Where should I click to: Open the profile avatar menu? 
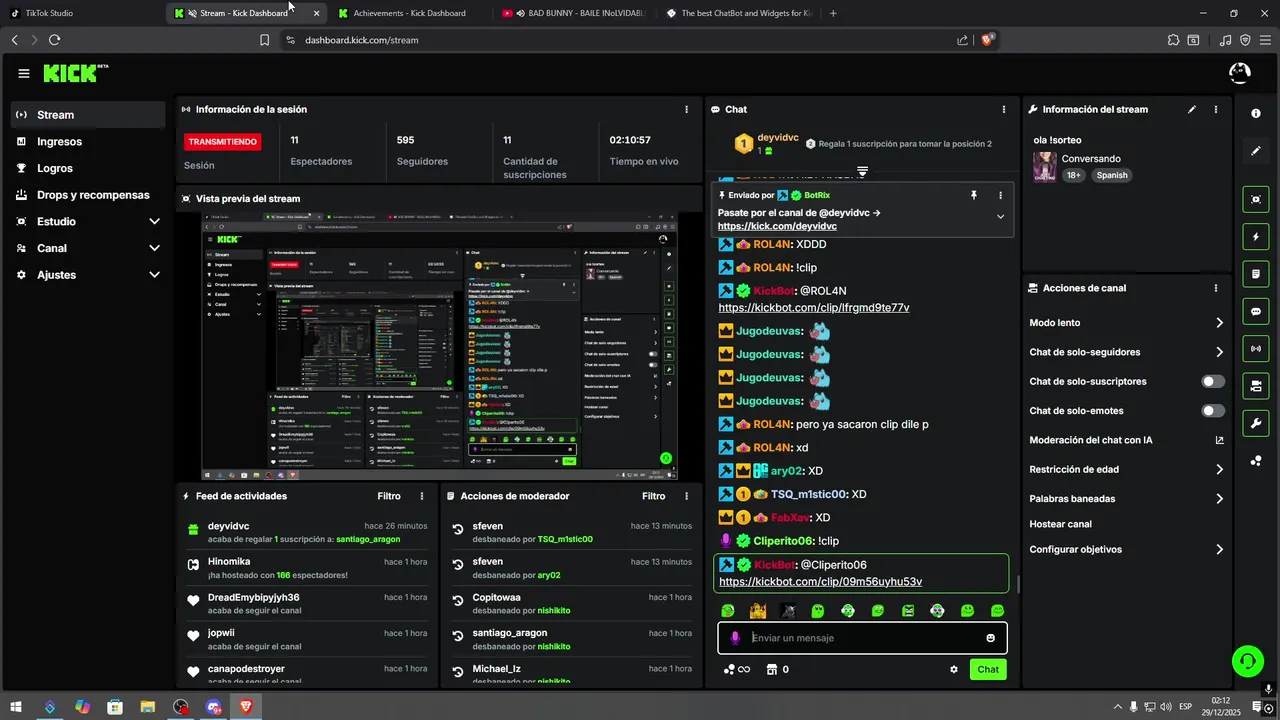[1240, 73]
